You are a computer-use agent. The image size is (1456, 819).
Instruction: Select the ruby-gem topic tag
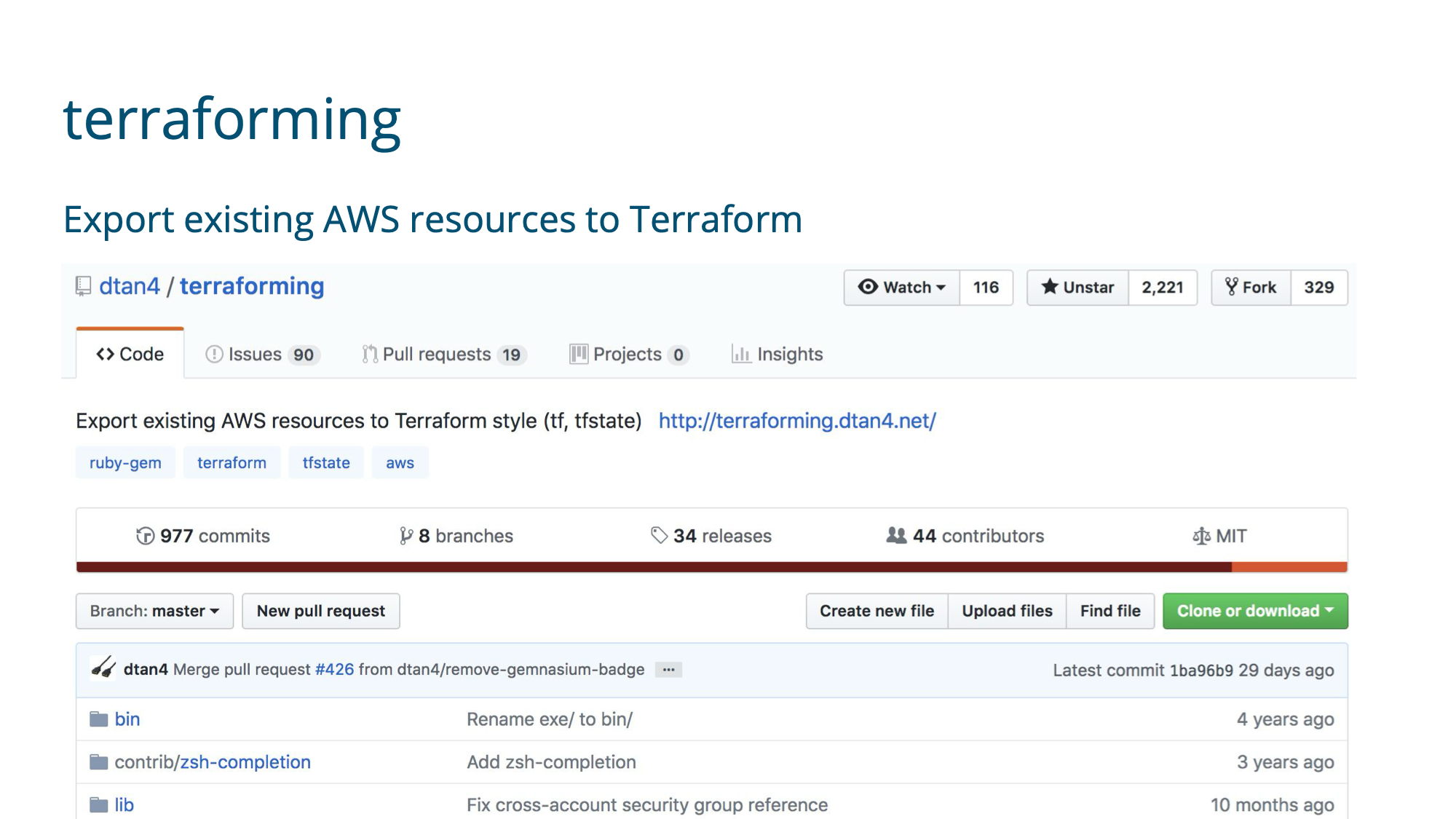click(x=125, y=463)
